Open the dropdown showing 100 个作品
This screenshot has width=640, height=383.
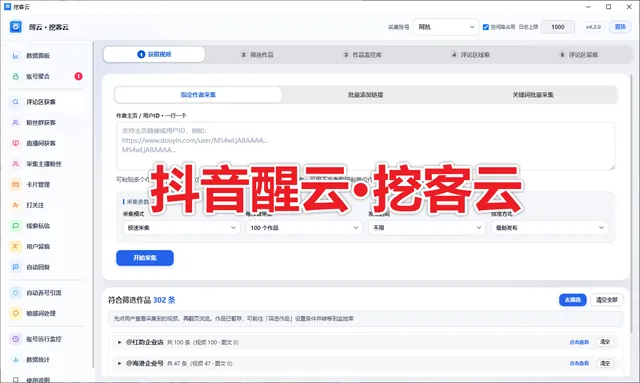[x=304, y=228]
